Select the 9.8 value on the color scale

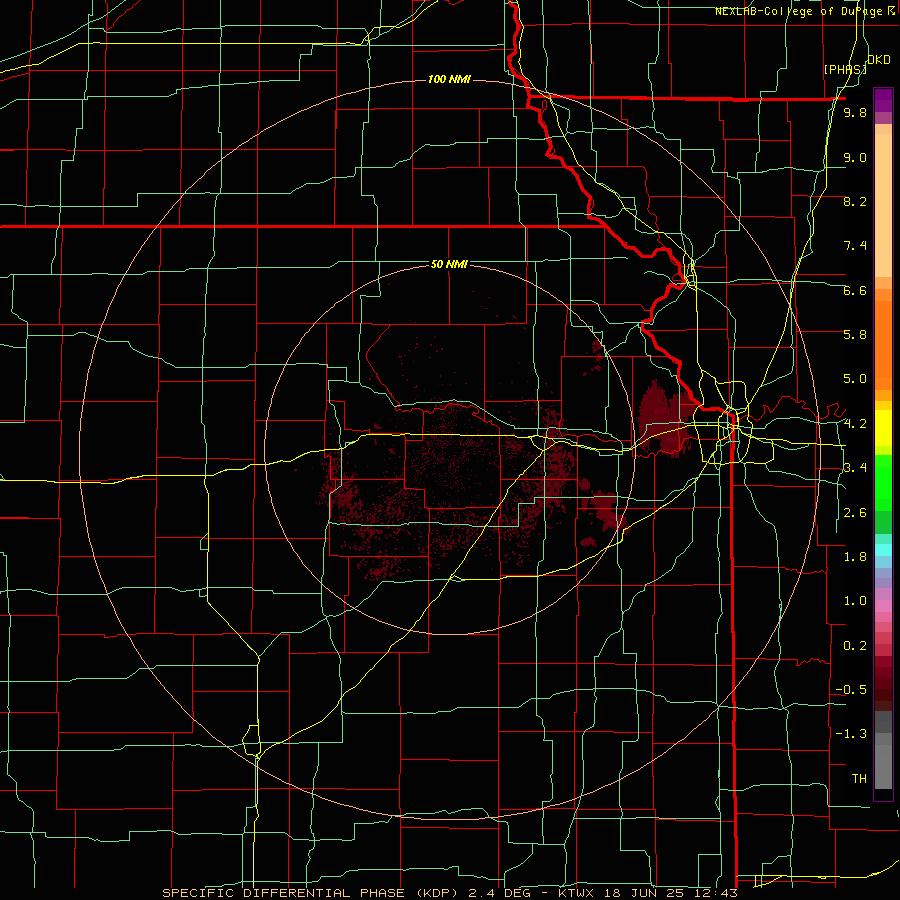click(855, 113)
